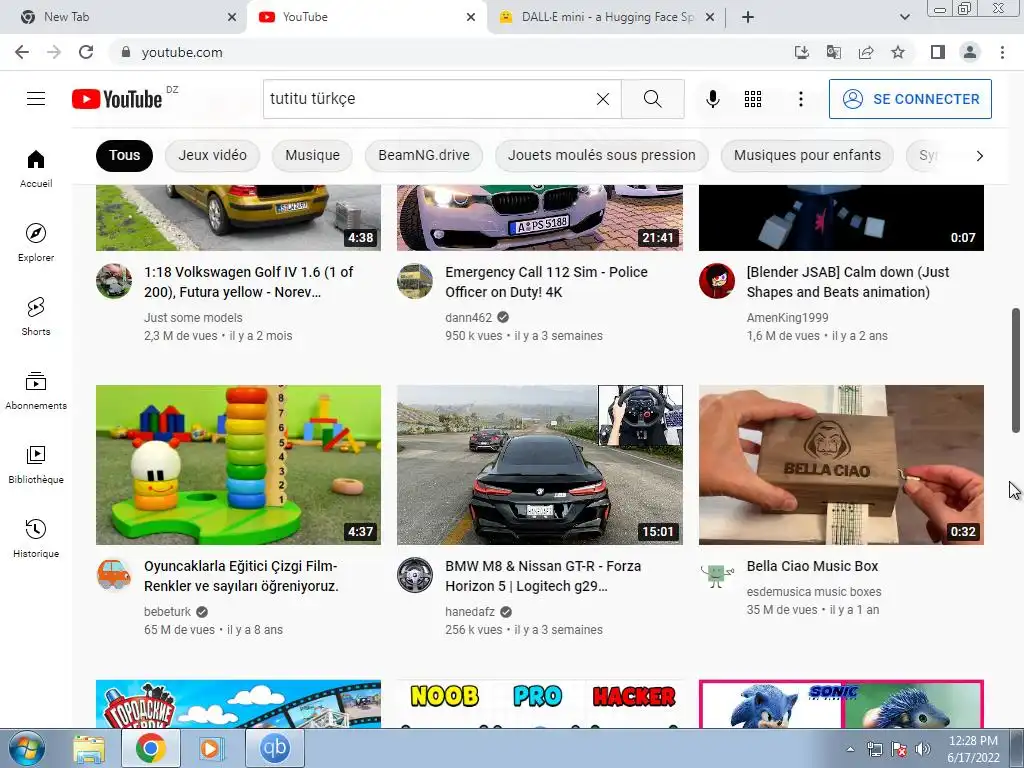
Task: Open Explorer in the sidebar
Action: (x=36, y=242)
